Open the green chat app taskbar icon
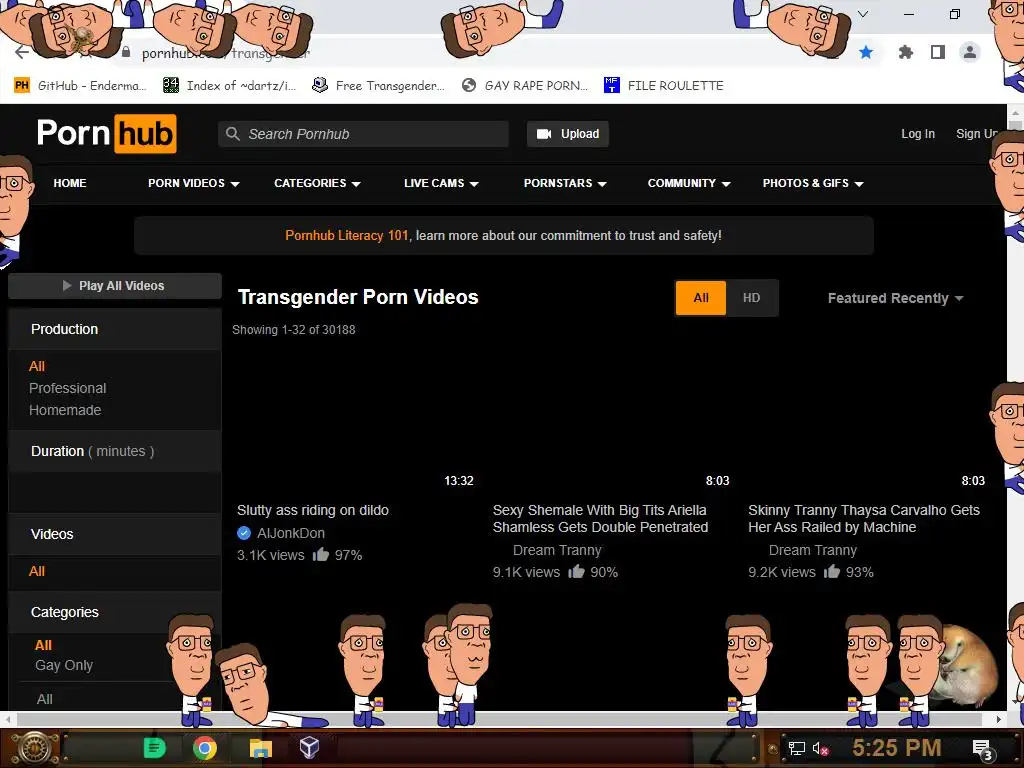The width and height of the screenshot is (1024, 768). pos(155,748)
